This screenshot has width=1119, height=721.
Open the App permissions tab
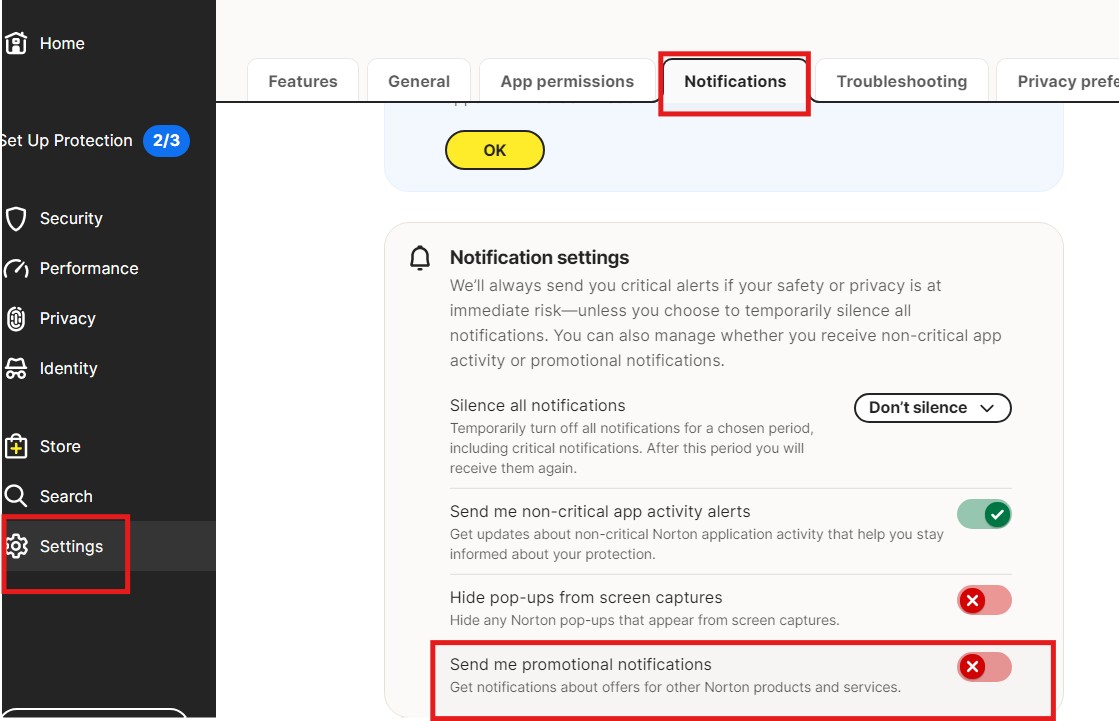click(567, 82)
